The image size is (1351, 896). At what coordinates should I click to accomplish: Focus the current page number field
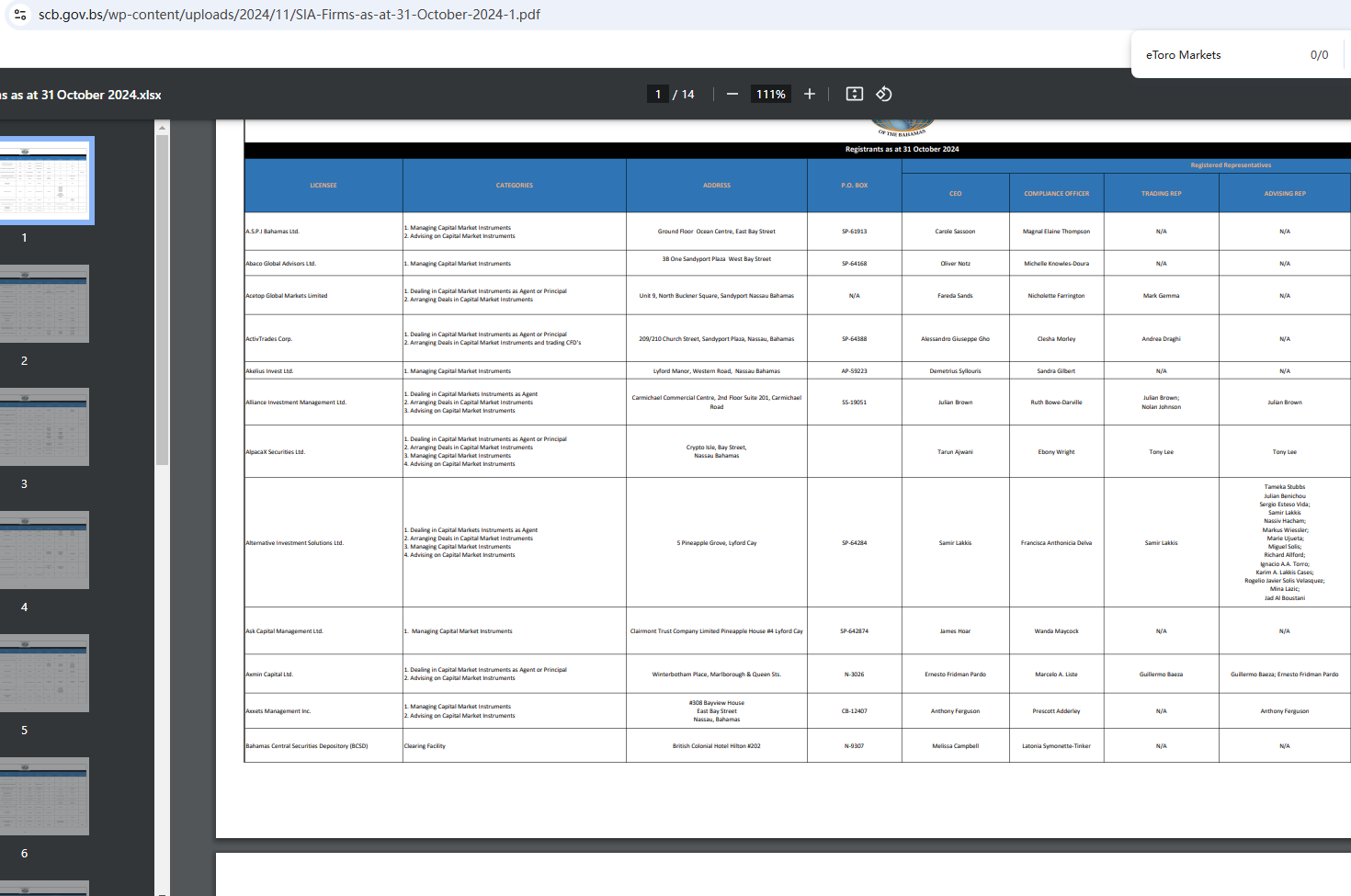tap(658, 94)
